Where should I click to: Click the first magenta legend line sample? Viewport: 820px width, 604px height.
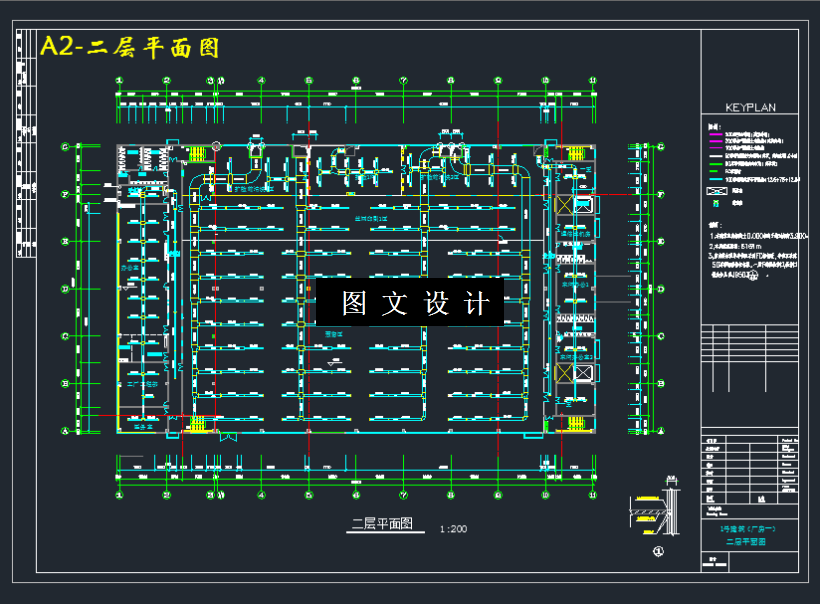[x=715, y=134]
